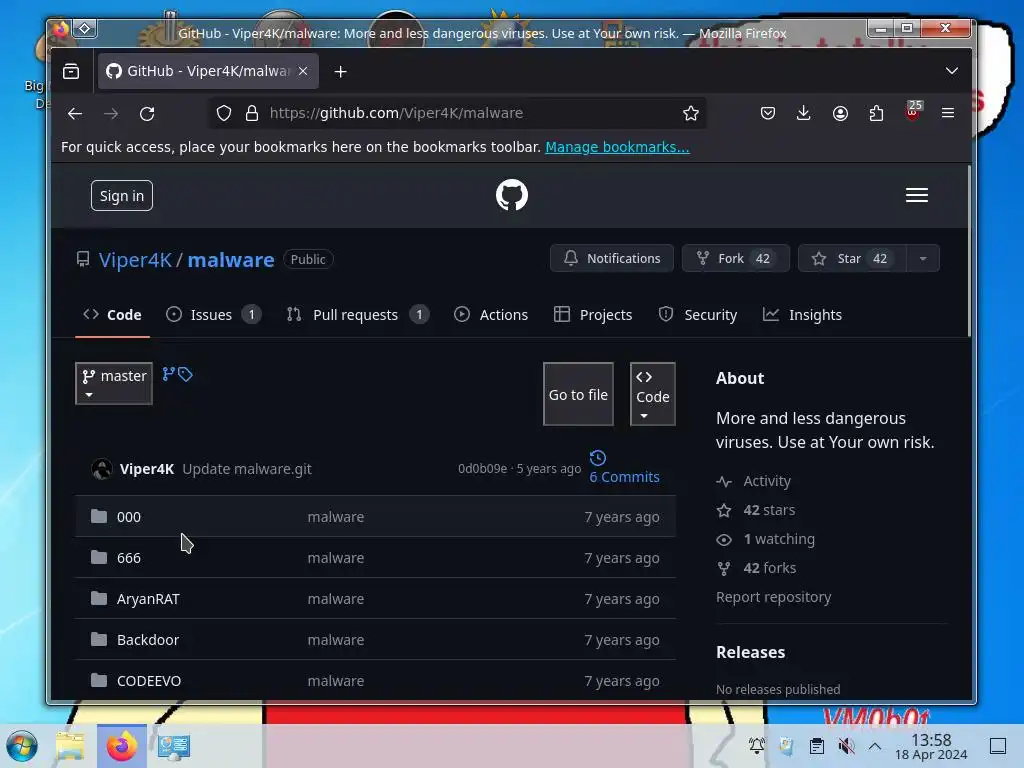Screen dimensions: 1024x768
Task: Expand the Code clone dropdown
Action: [x=652, y=394]
